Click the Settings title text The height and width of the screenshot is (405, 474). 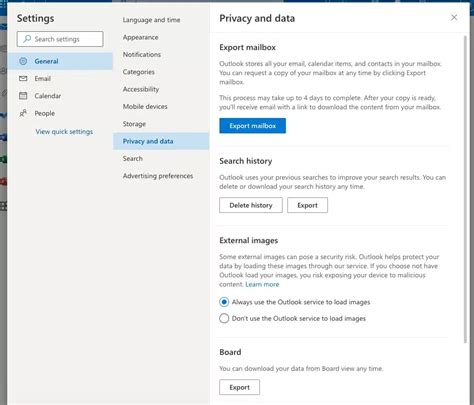(x=35, y=18)
